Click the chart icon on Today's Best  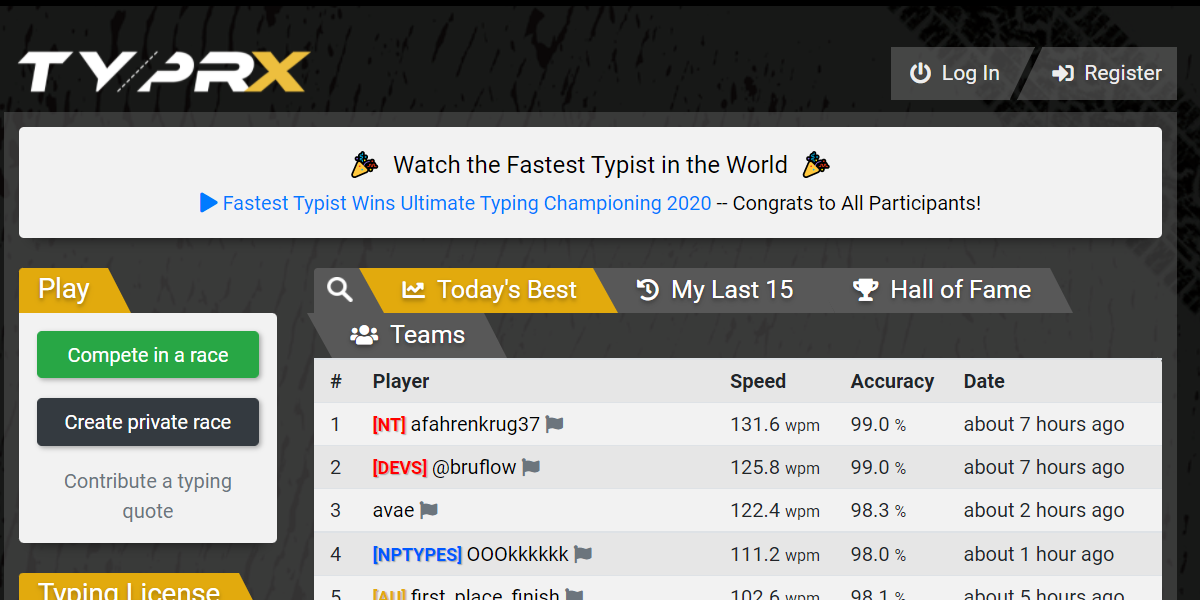(x=414, y=290)
